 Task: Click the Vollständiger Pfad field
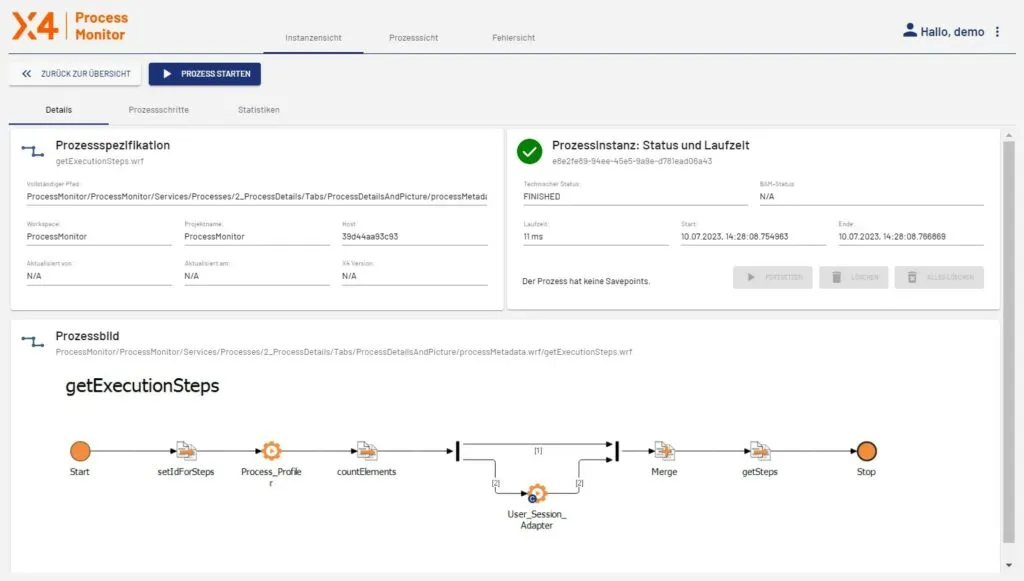(x=257, y=197)
